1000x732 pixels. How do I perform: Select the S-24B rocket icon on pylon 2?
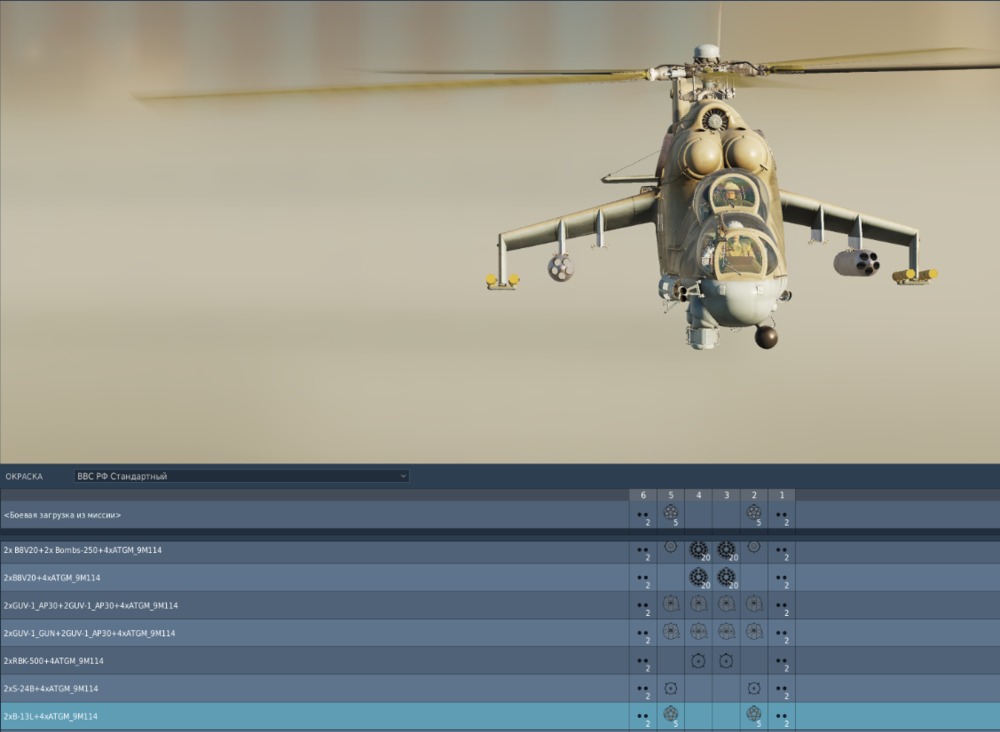(x=754, y=688)
